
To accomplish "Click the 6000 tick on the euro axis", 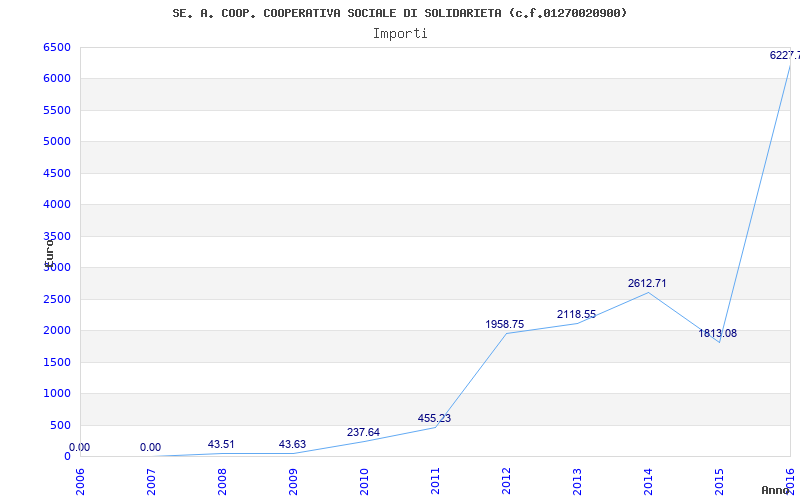I will (57, 79).
